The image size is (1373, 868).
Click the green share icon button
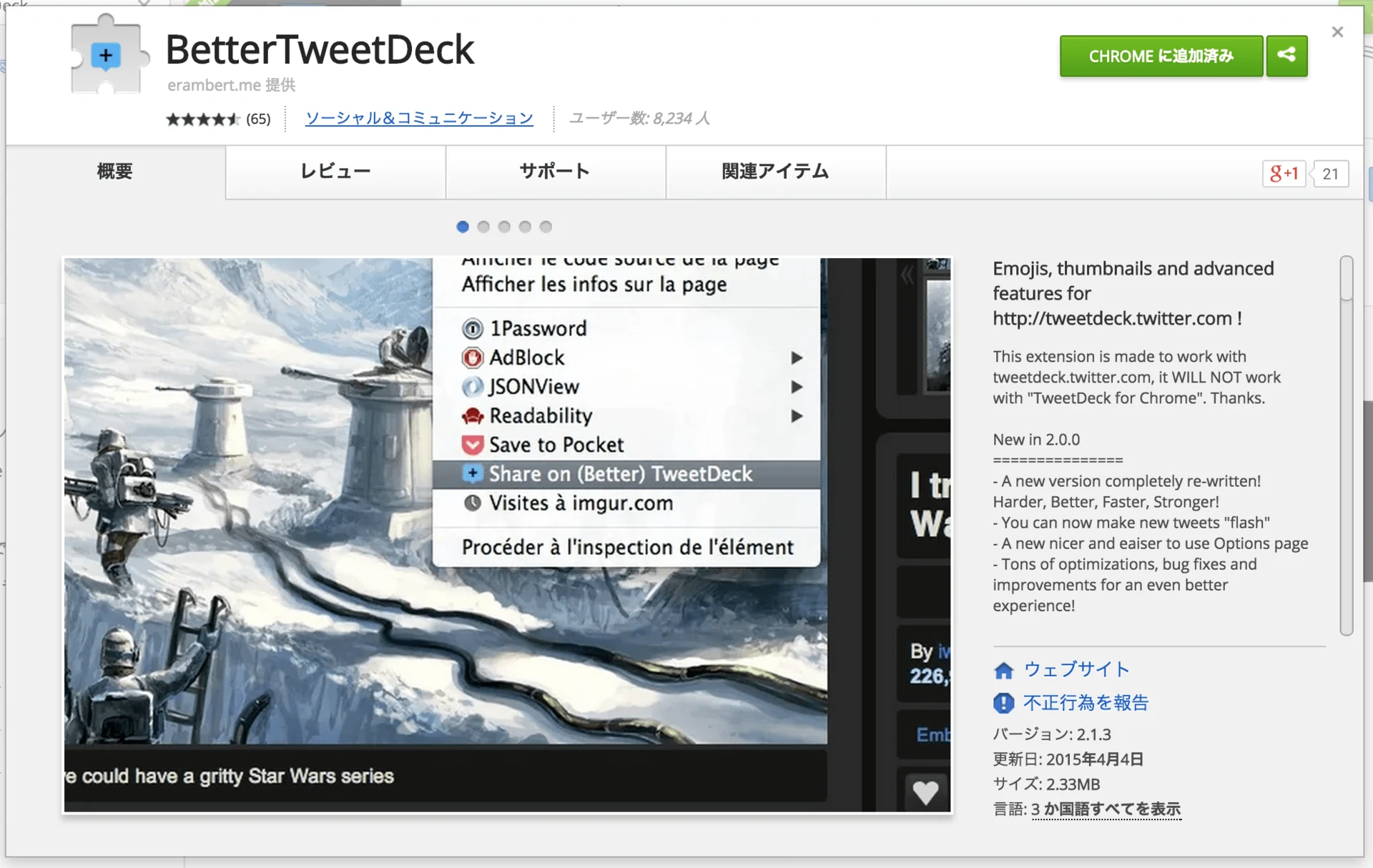(x=1286, y=56)
